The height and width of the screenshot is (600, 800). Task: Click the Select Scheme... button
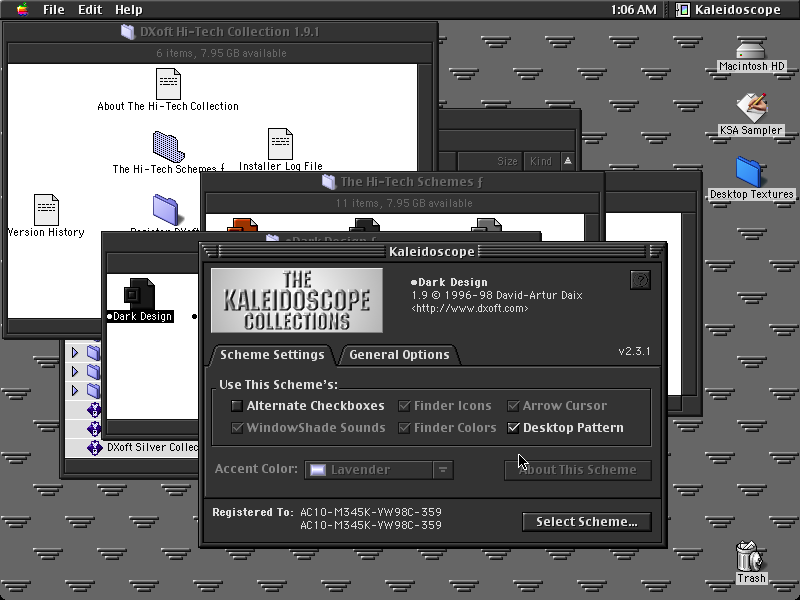pyautogui.click(x=587, y=521)
